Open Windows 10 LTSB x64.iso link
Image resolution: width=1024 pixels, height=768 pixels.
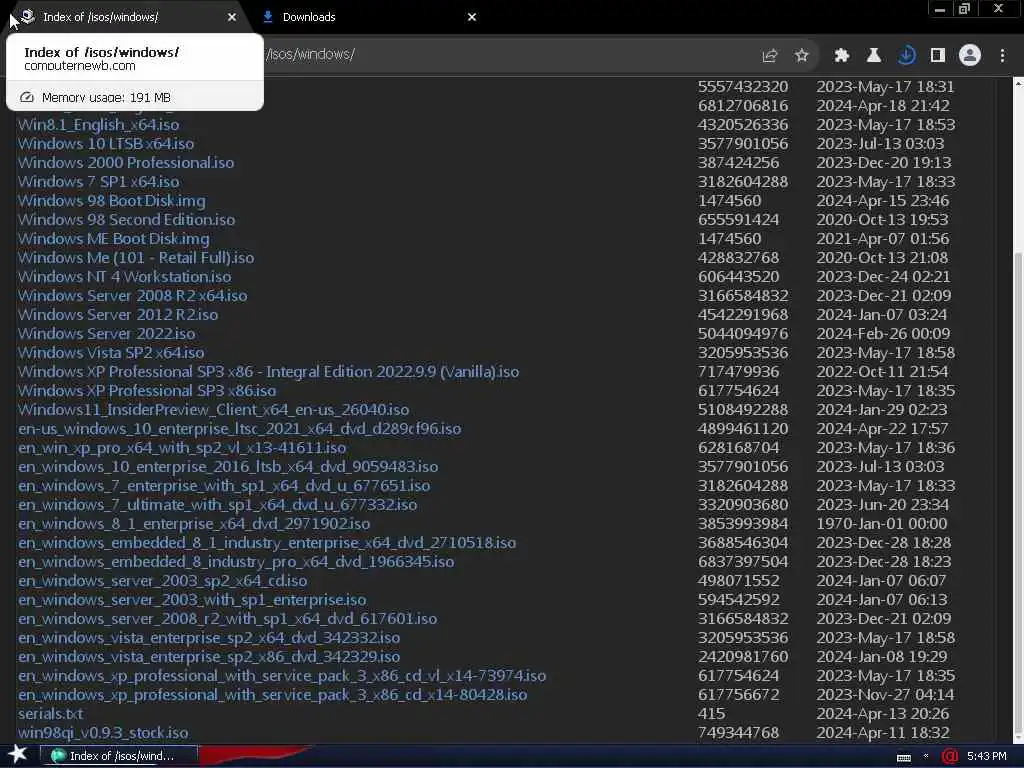106,144
